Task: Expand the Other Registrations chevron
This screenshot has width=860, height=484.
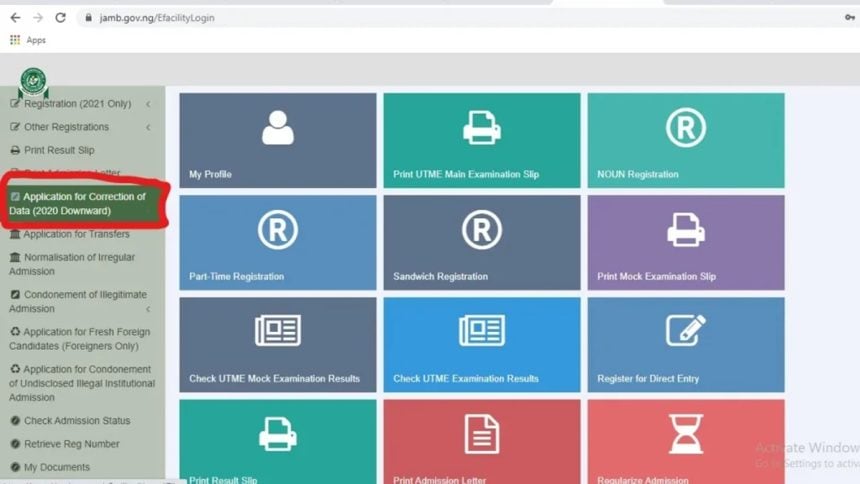Action: click(x=148, y=127)
